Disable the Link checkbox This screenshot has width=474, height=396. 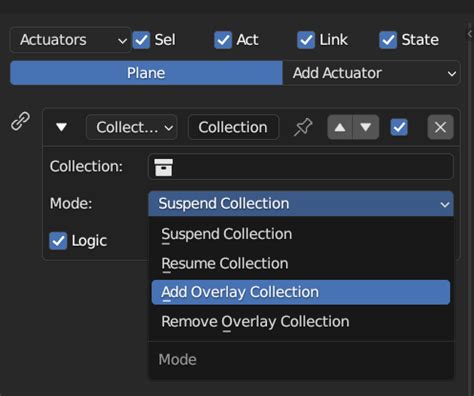coord(306,40)
